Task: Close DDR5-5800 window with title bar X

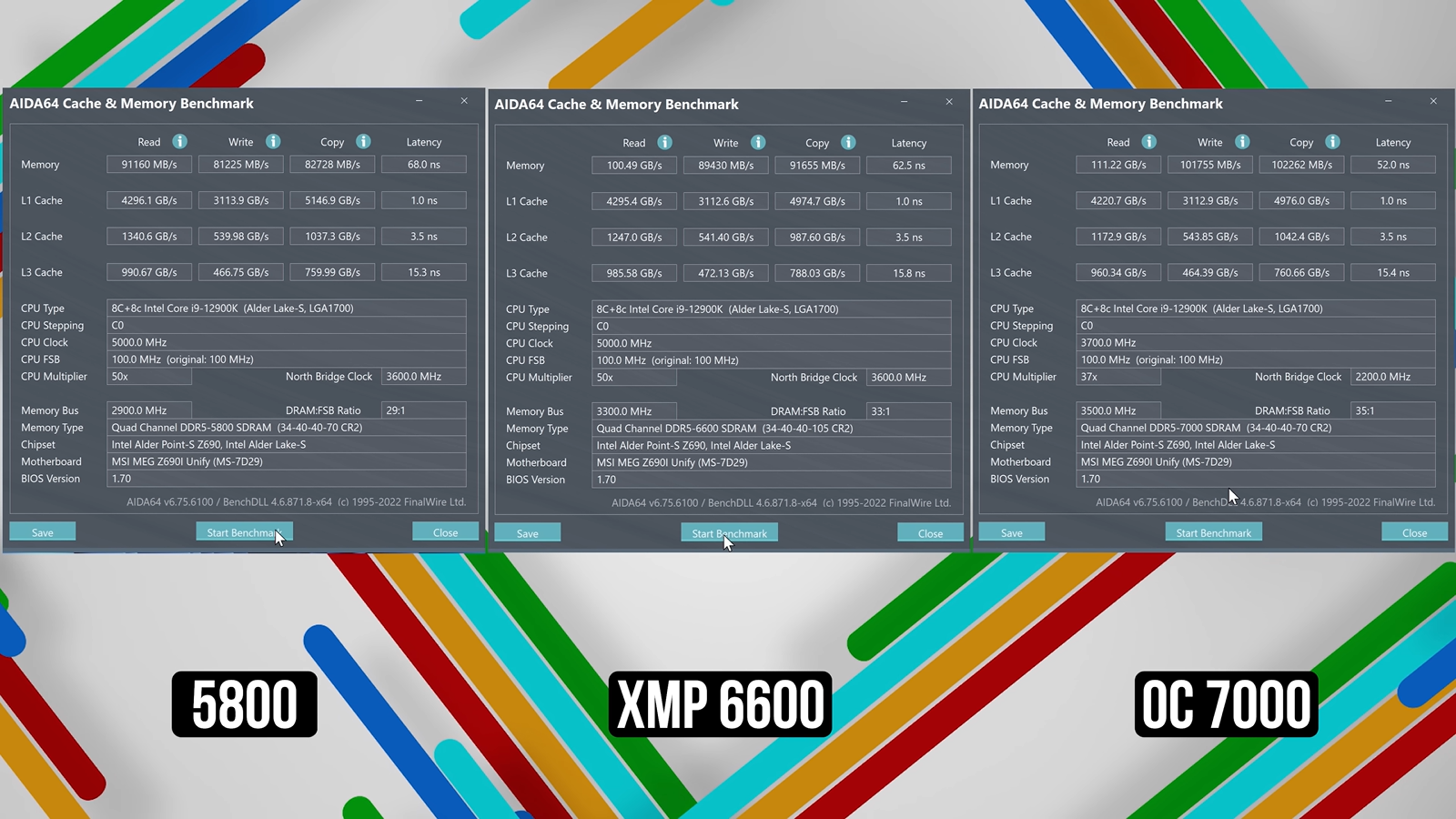Action: click(464, 101)
